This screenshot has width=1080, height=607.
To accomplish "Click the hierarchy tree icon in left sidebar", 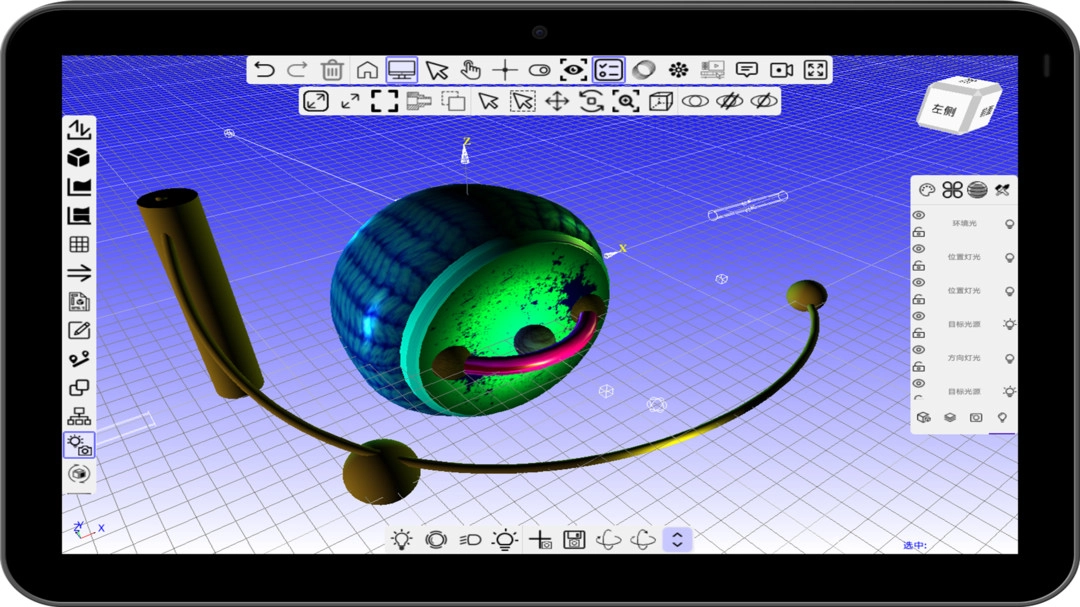I will click(78, 417).
